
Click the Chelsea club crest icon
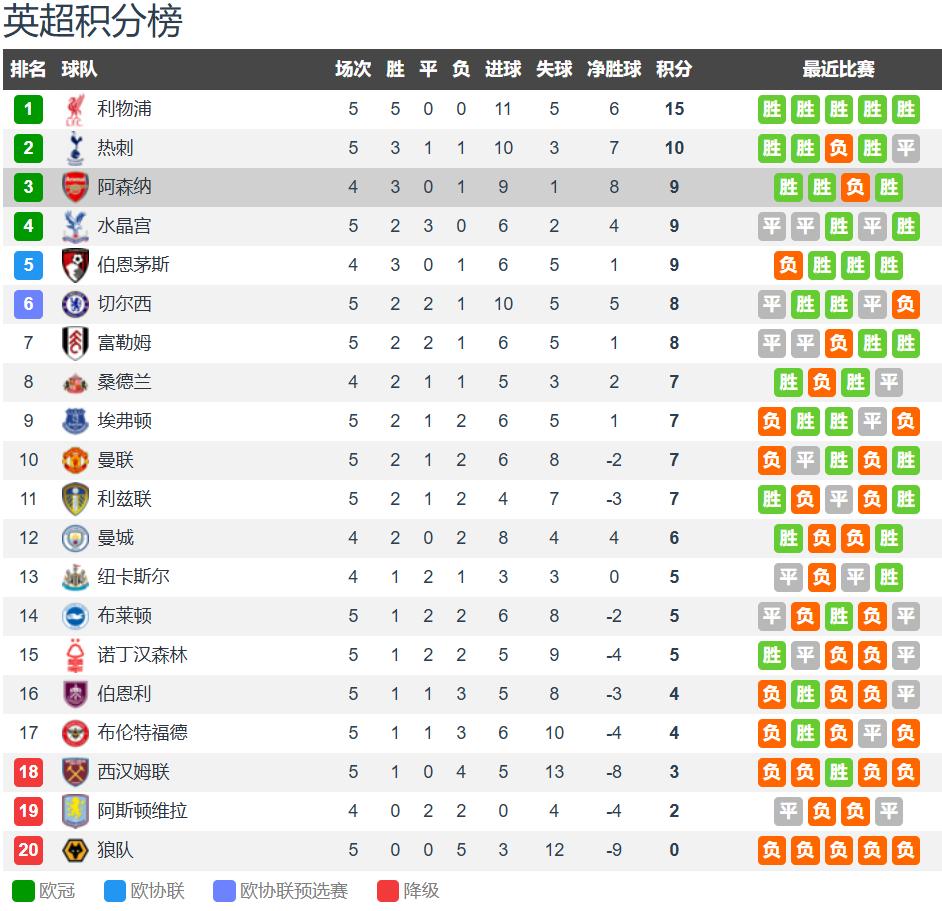pyautogui.click(x=75, y=304)
